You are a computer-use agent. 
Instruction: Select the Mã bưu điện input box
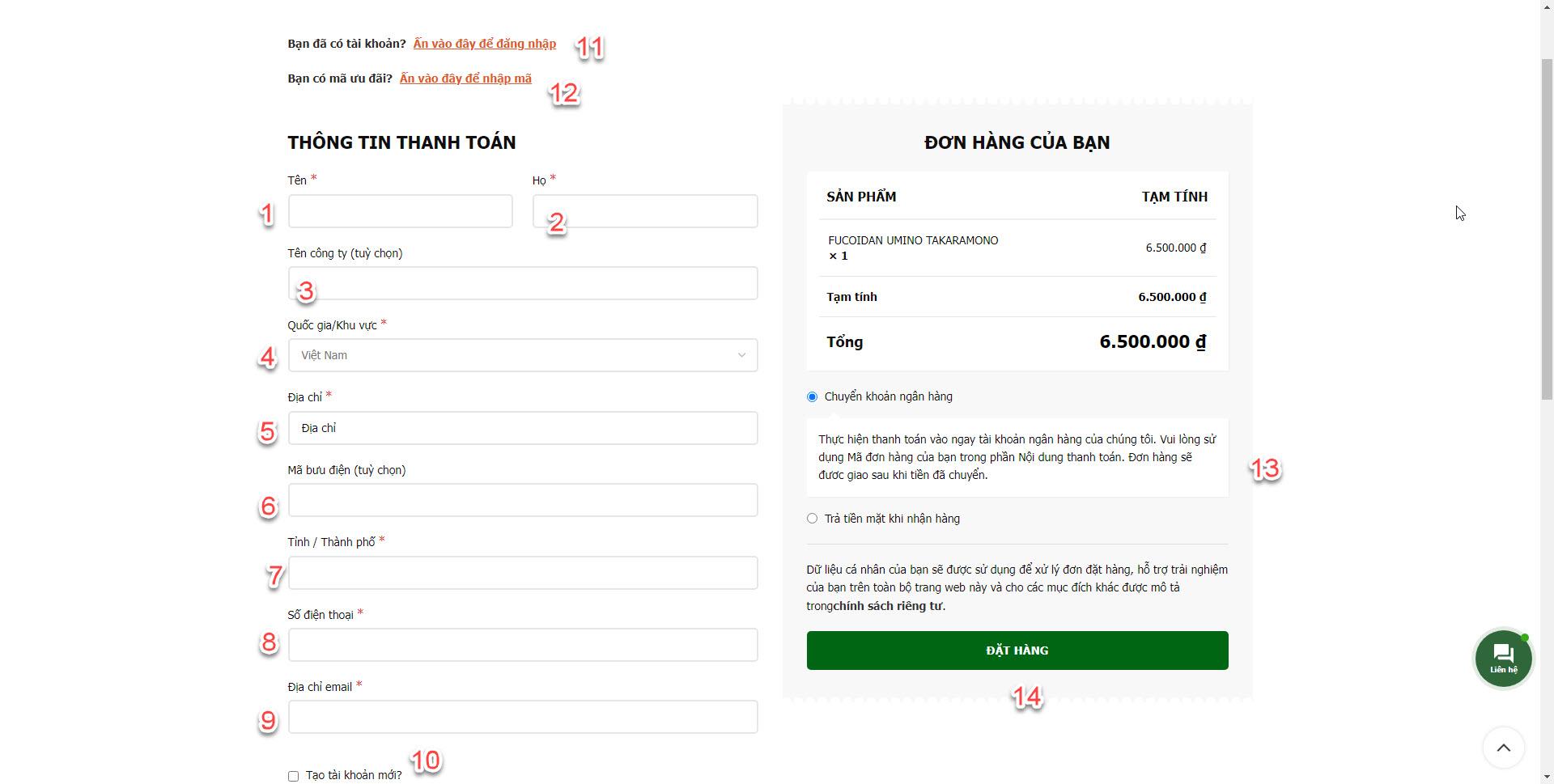tap(523, 500)
